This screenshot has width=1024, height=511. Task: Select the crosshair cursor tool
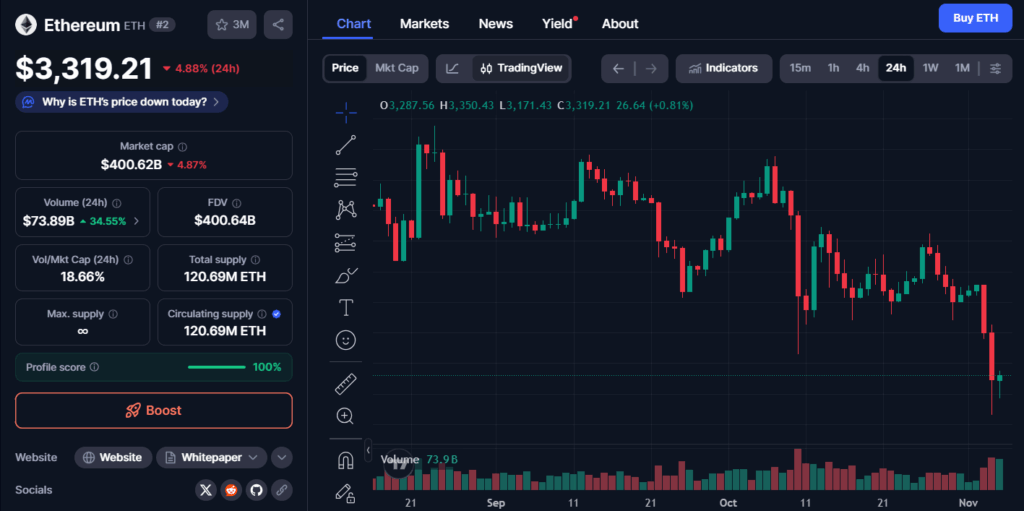click(345, 112)
